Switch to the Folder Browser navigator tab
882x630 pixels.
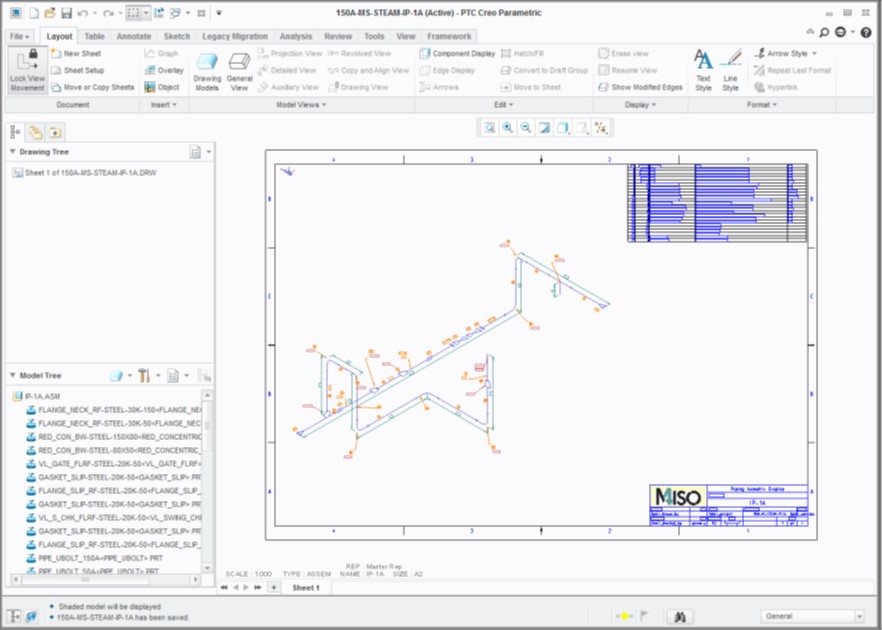point(35,132)
